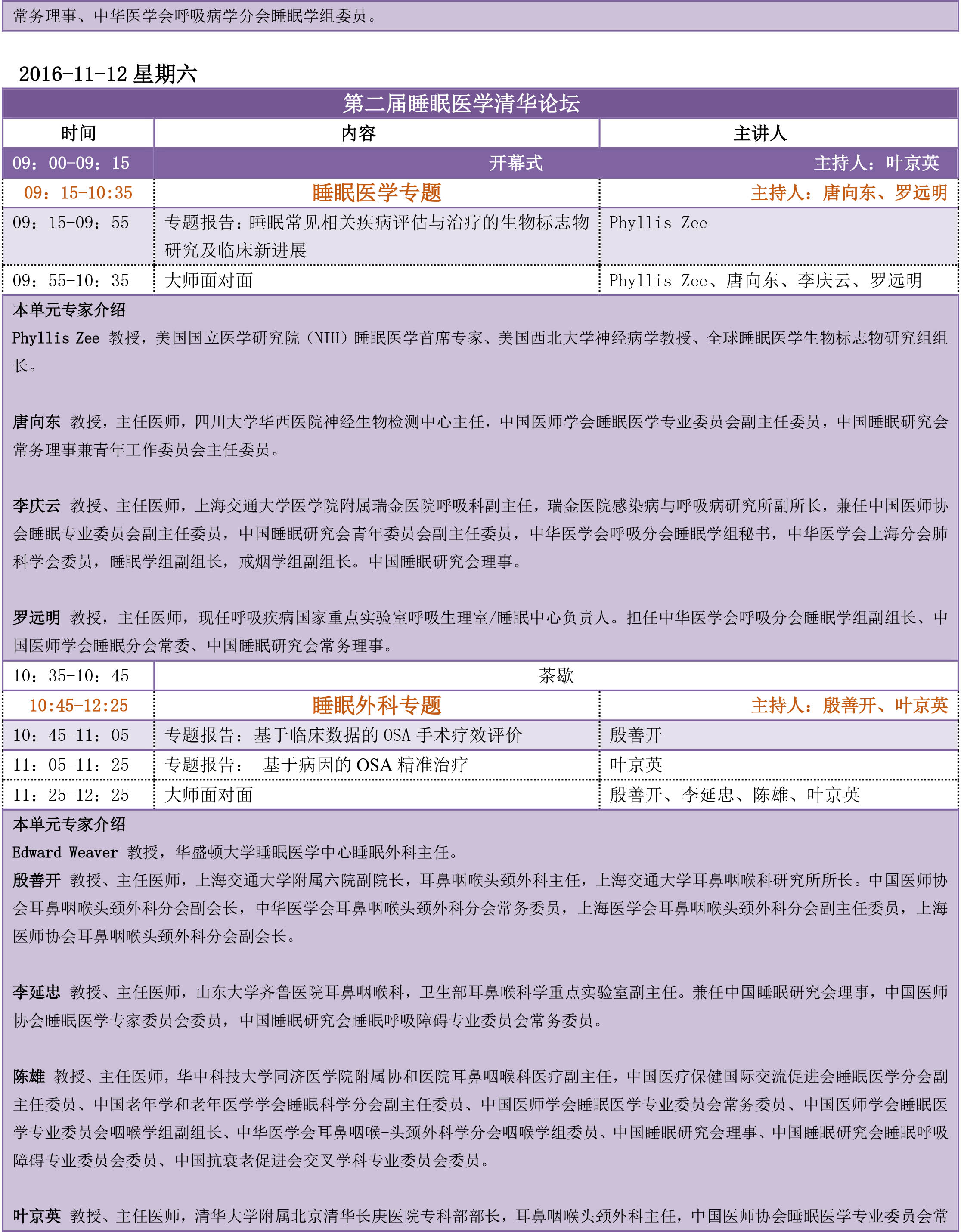Click the bold name Edward Weaver
The width and height of the screenshot is (961, 1232).
click(x=65, y=852)
